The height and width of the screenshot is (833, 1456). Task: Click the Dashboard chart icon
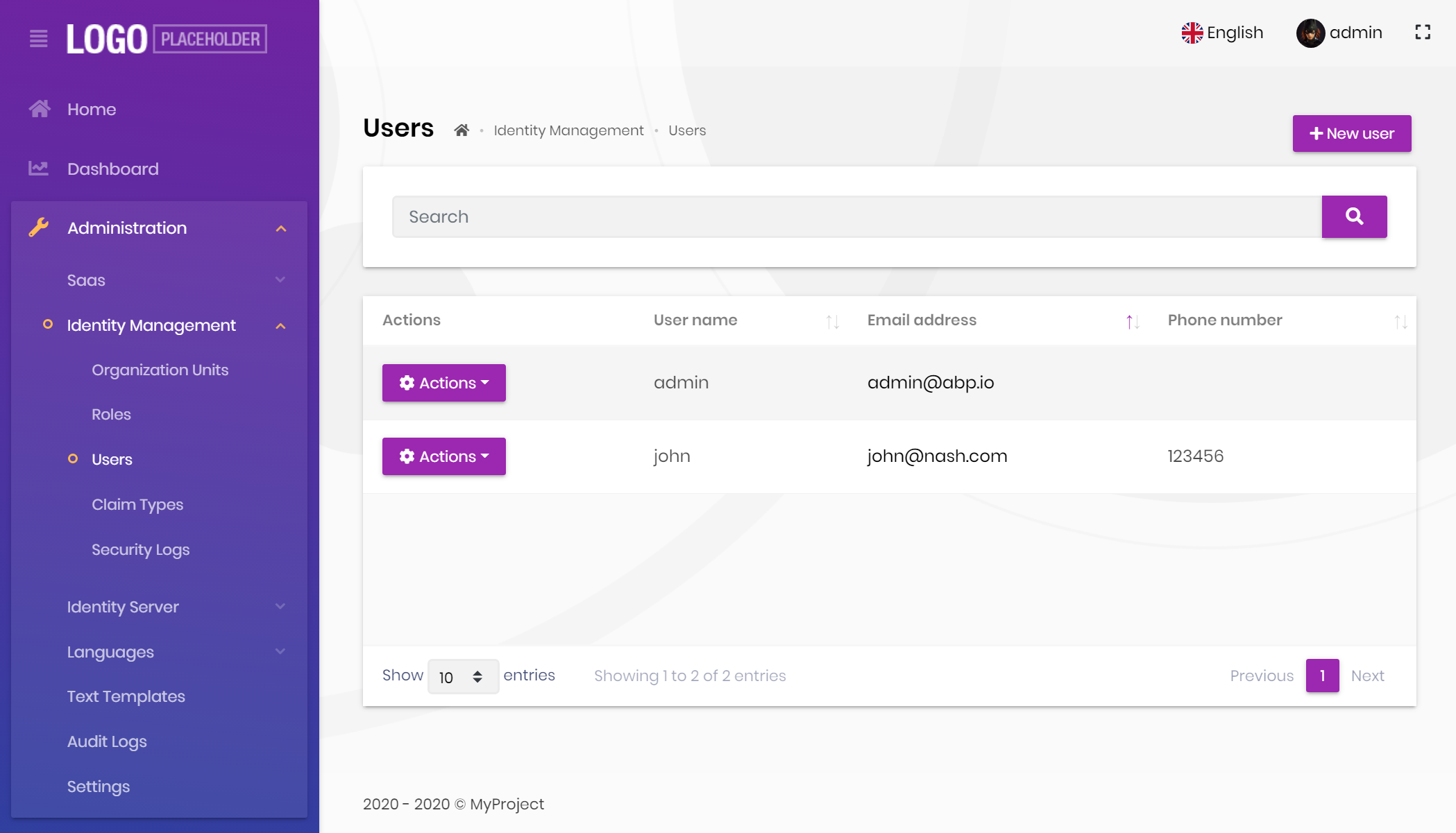point(40,168)
